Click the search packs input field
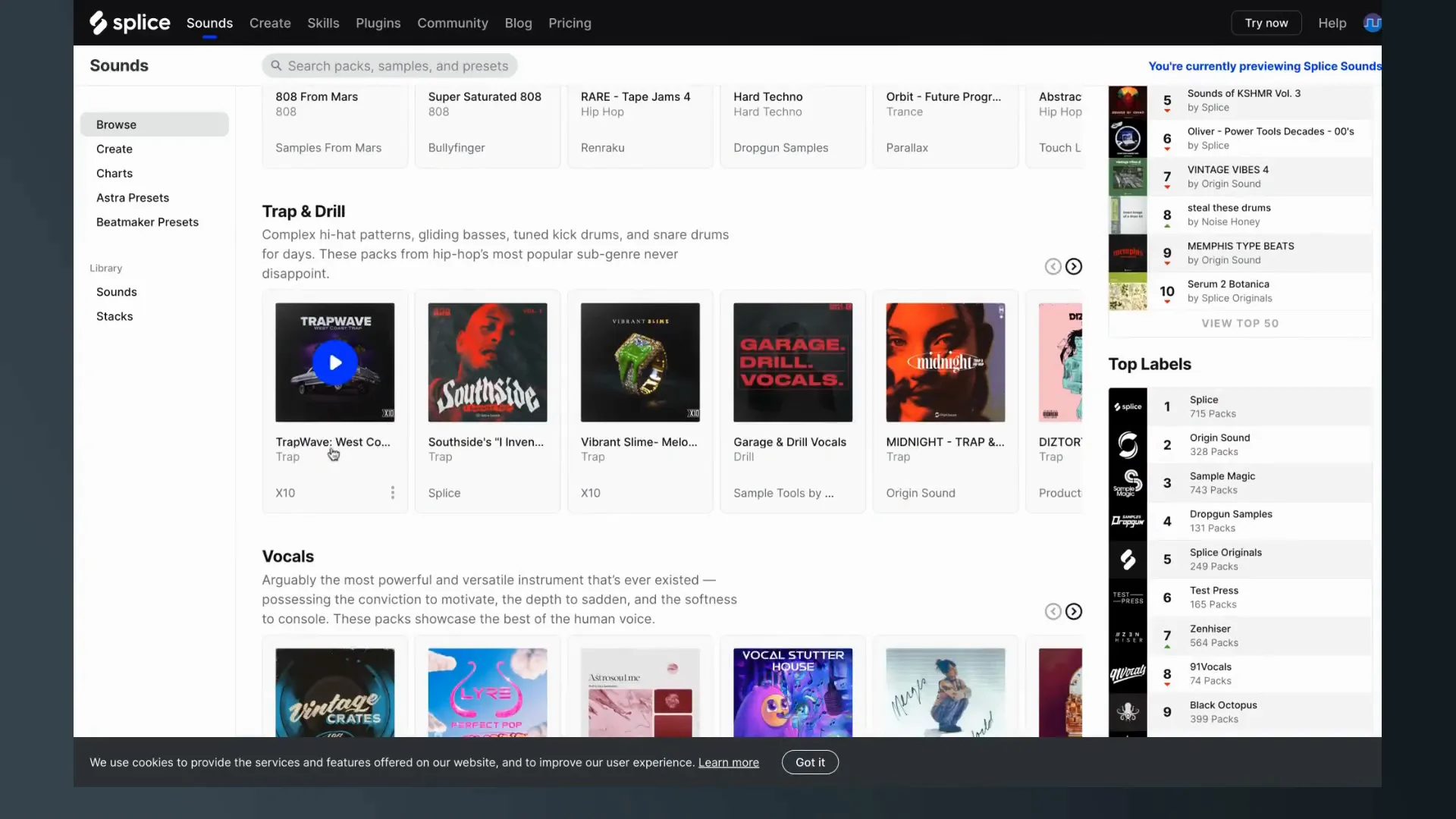The image size is (1456, 819). point(390,66)
